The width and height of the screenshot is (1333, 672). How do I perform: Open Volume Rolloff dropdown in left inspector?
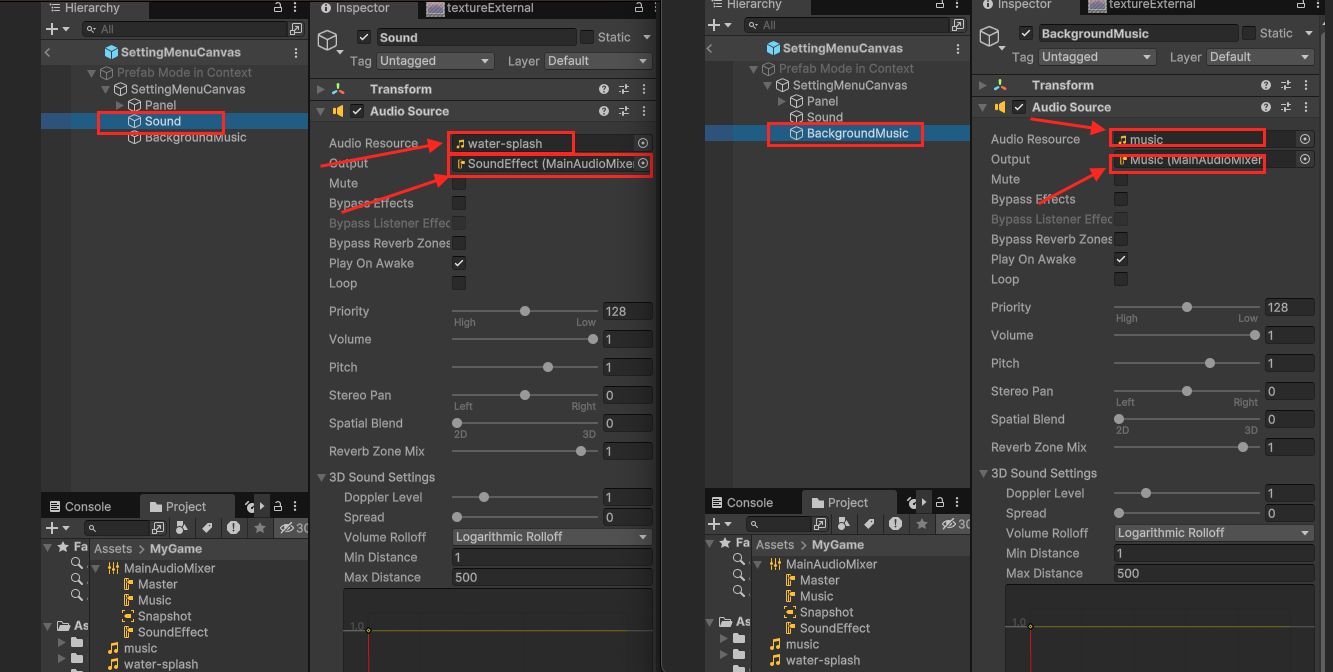click(552, 537)
